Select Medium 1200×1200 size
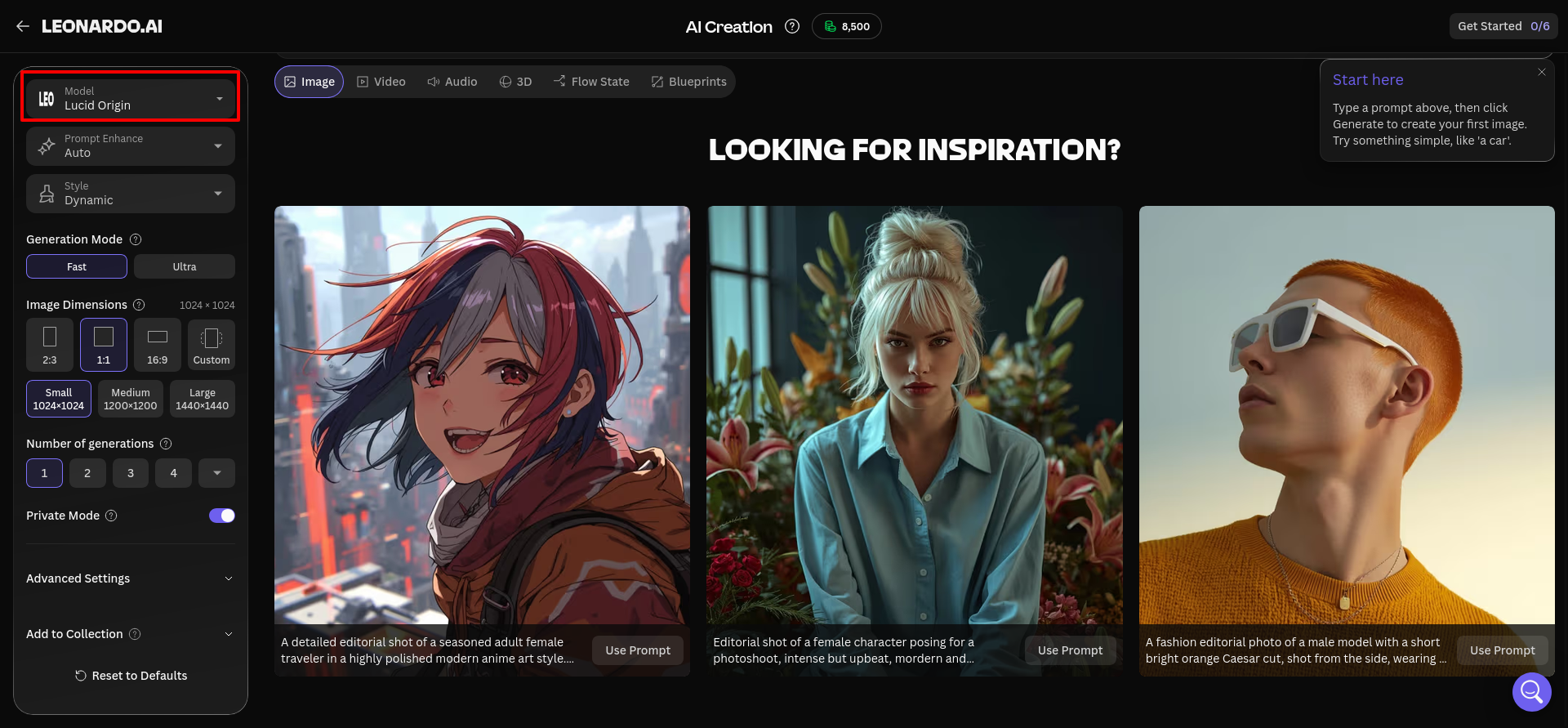The height and width of the screenshot is (728, 1568). click(x=131, y=399)
